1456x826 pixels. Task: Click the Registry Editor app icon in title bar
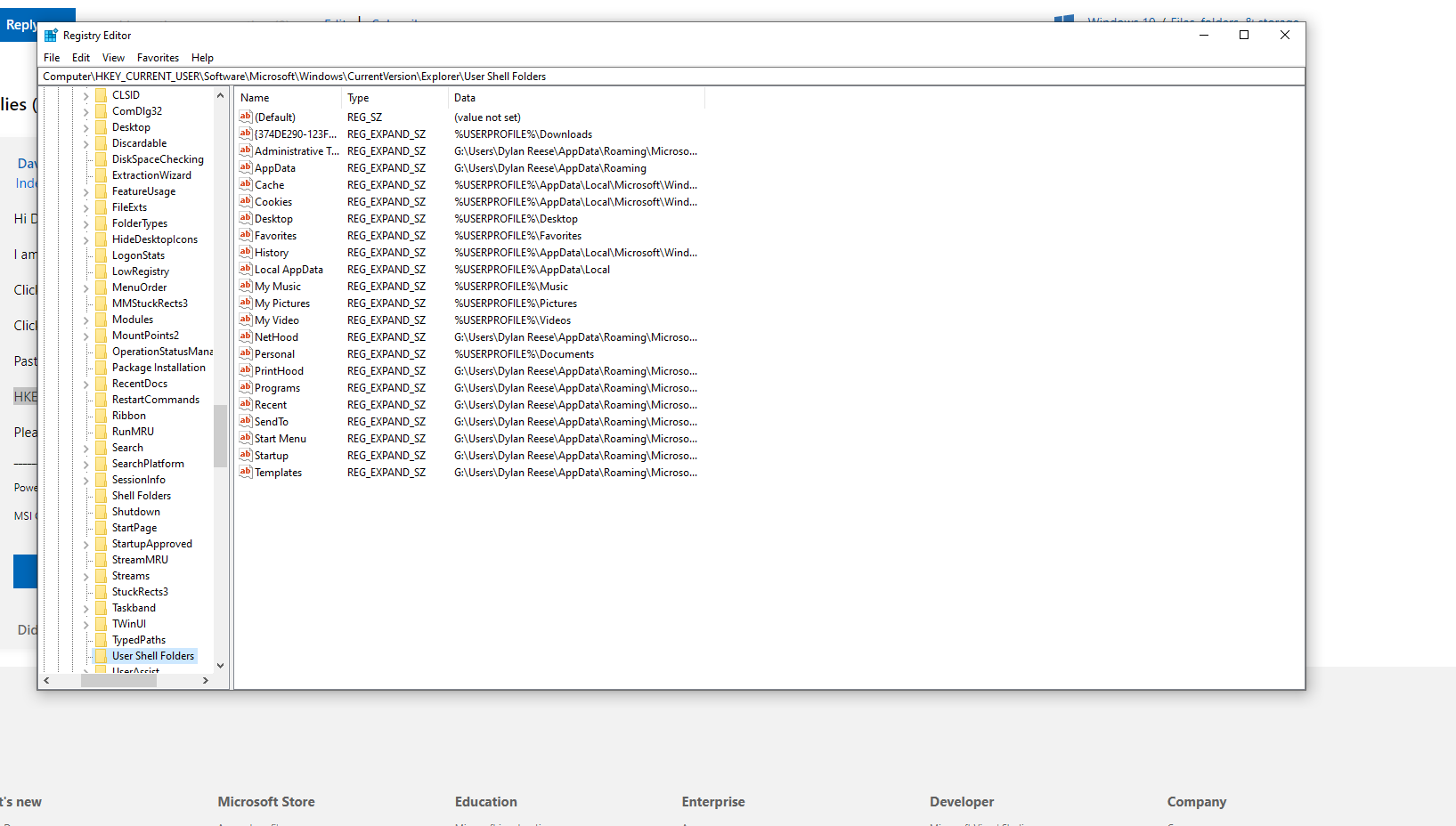[51, 36]
